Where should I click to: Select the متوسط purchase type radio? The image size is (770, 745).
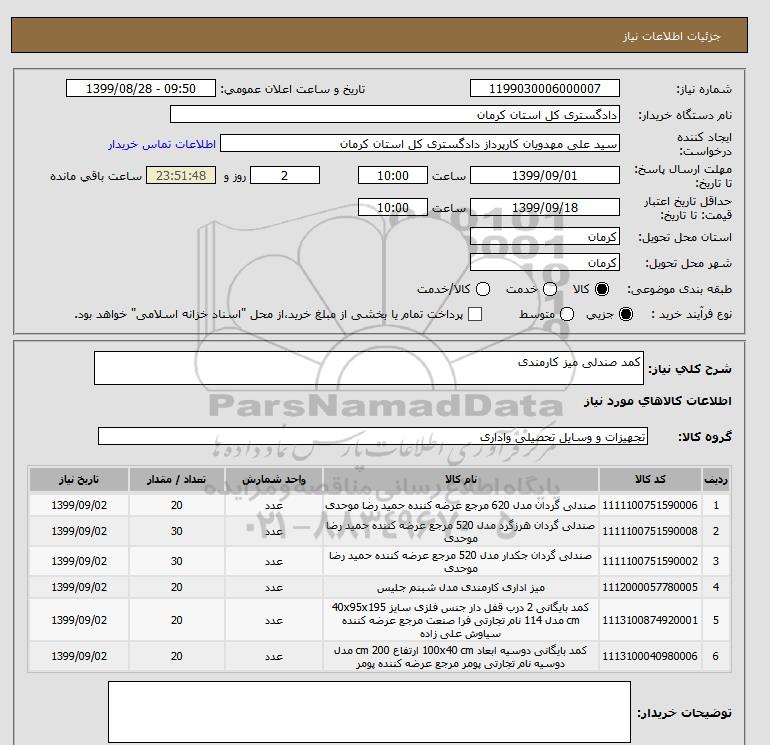(567, 314)
